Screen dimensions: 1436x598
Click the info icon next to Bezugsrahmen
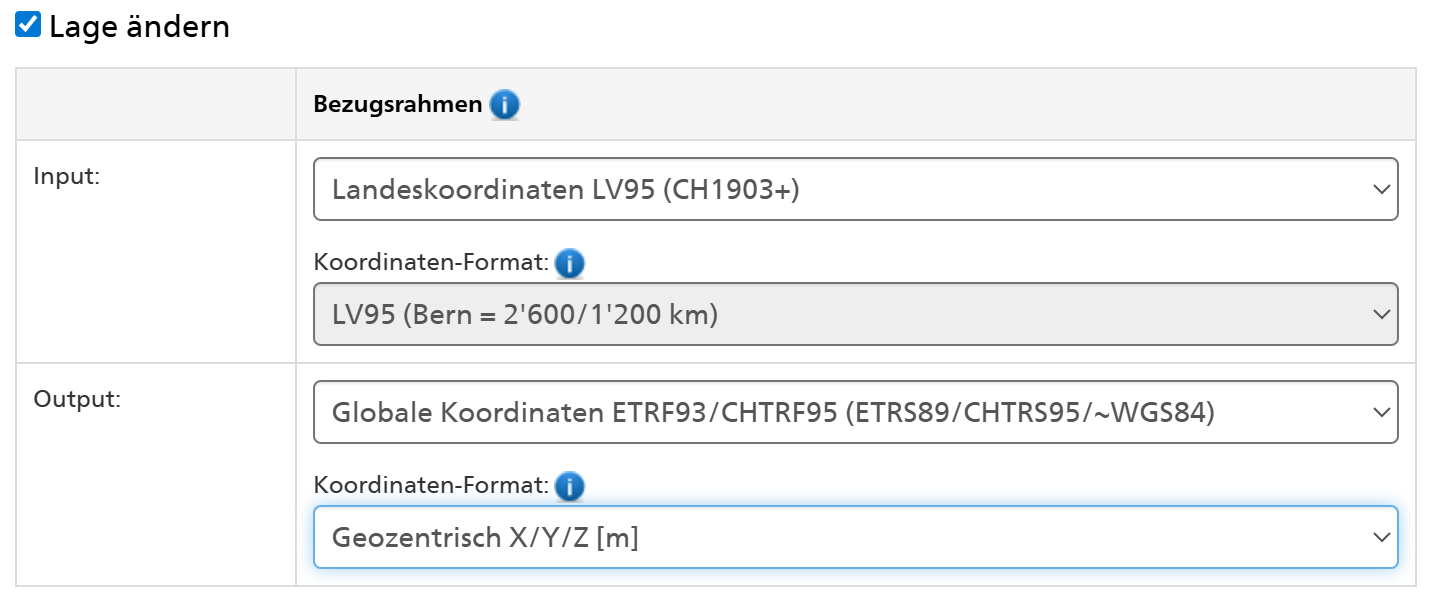coord(505,104)
